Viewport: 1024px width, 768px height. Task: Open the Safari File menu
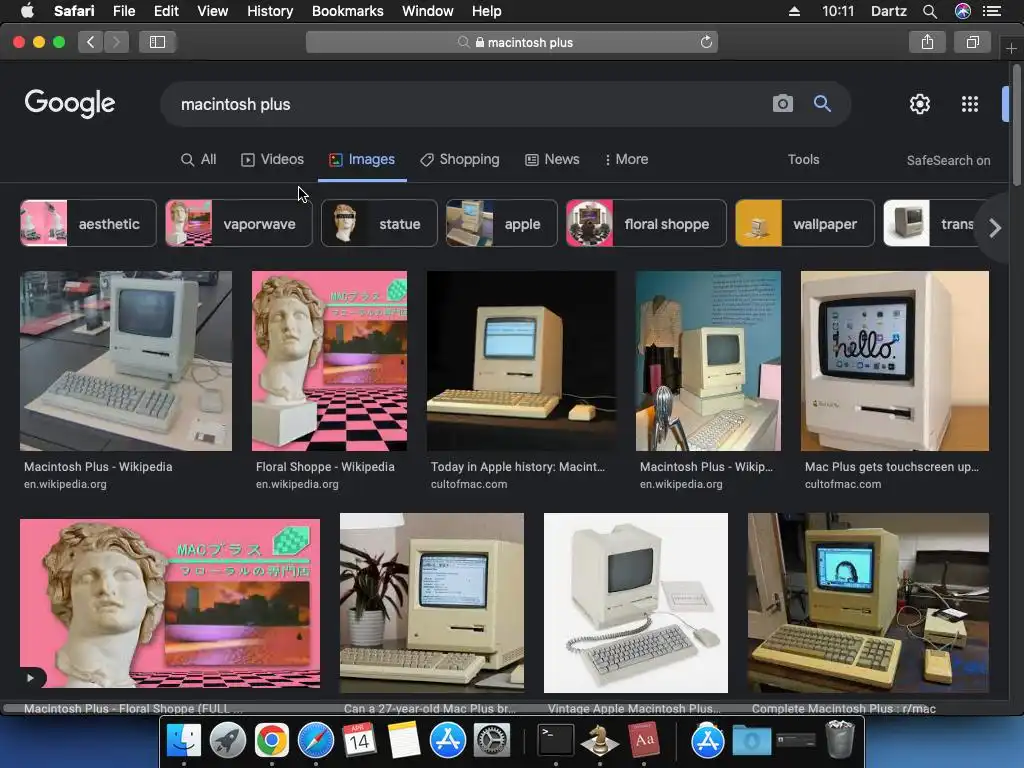pos(123,11)
